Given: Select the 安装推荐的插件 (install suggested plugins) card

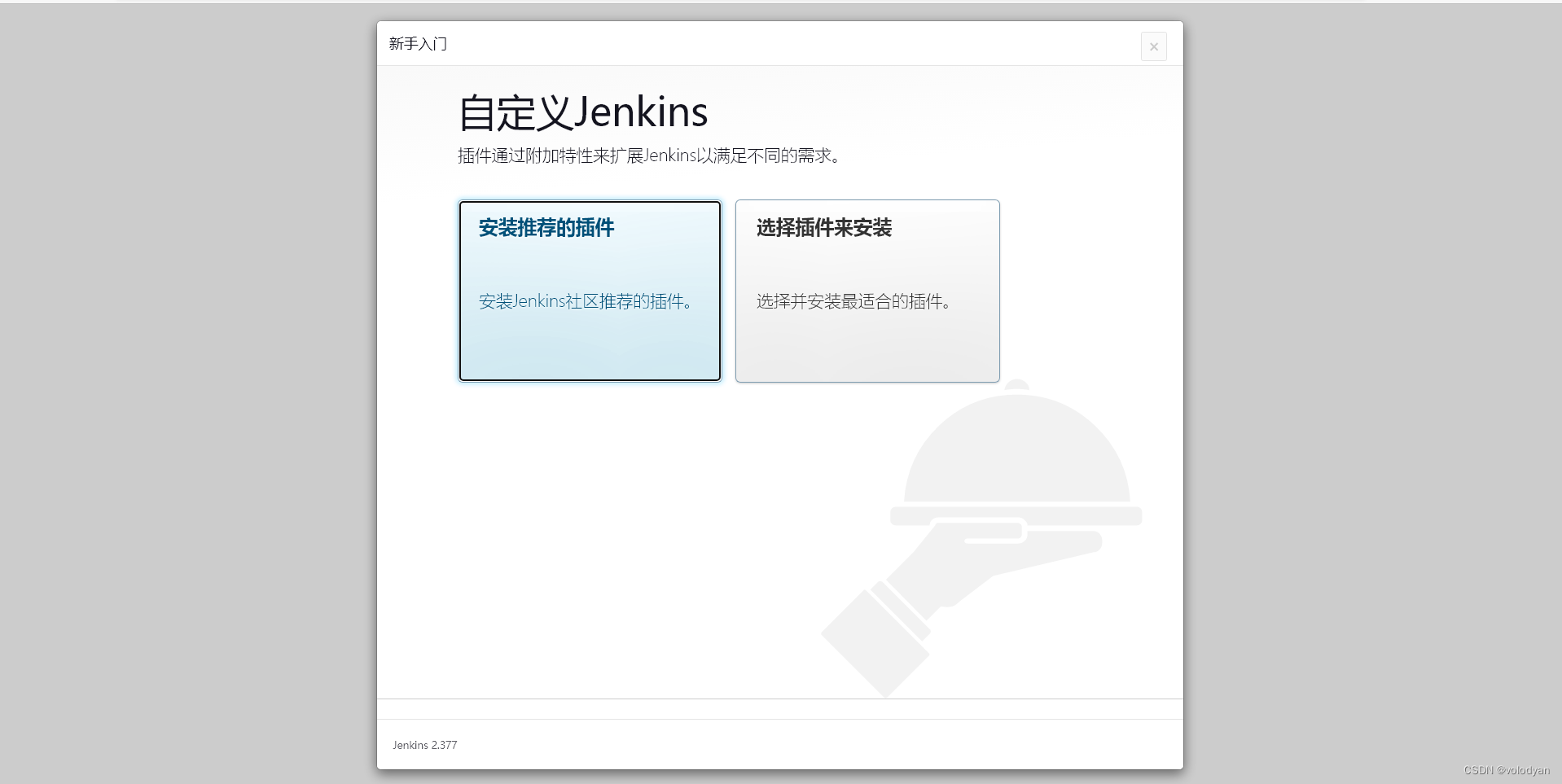Looking at the screenshot, I should click(589, 291).
